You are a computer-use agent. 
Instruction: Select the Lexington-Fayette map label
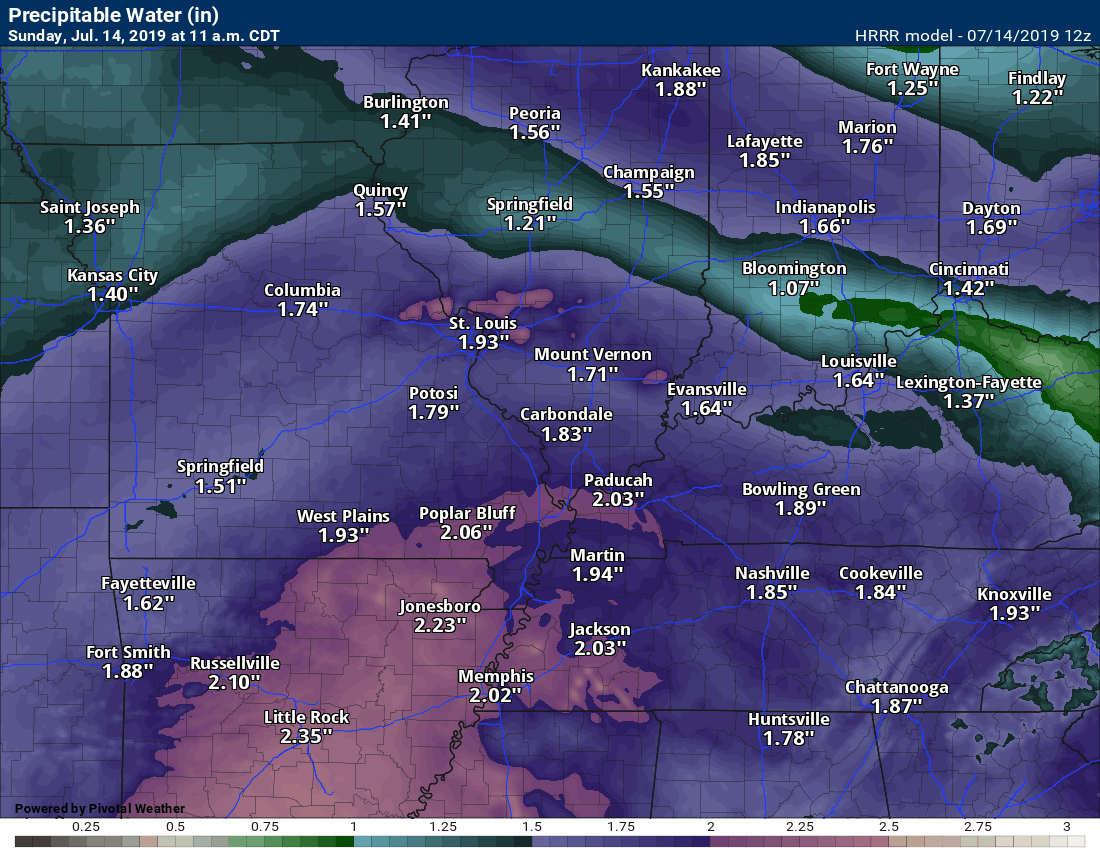968,383
